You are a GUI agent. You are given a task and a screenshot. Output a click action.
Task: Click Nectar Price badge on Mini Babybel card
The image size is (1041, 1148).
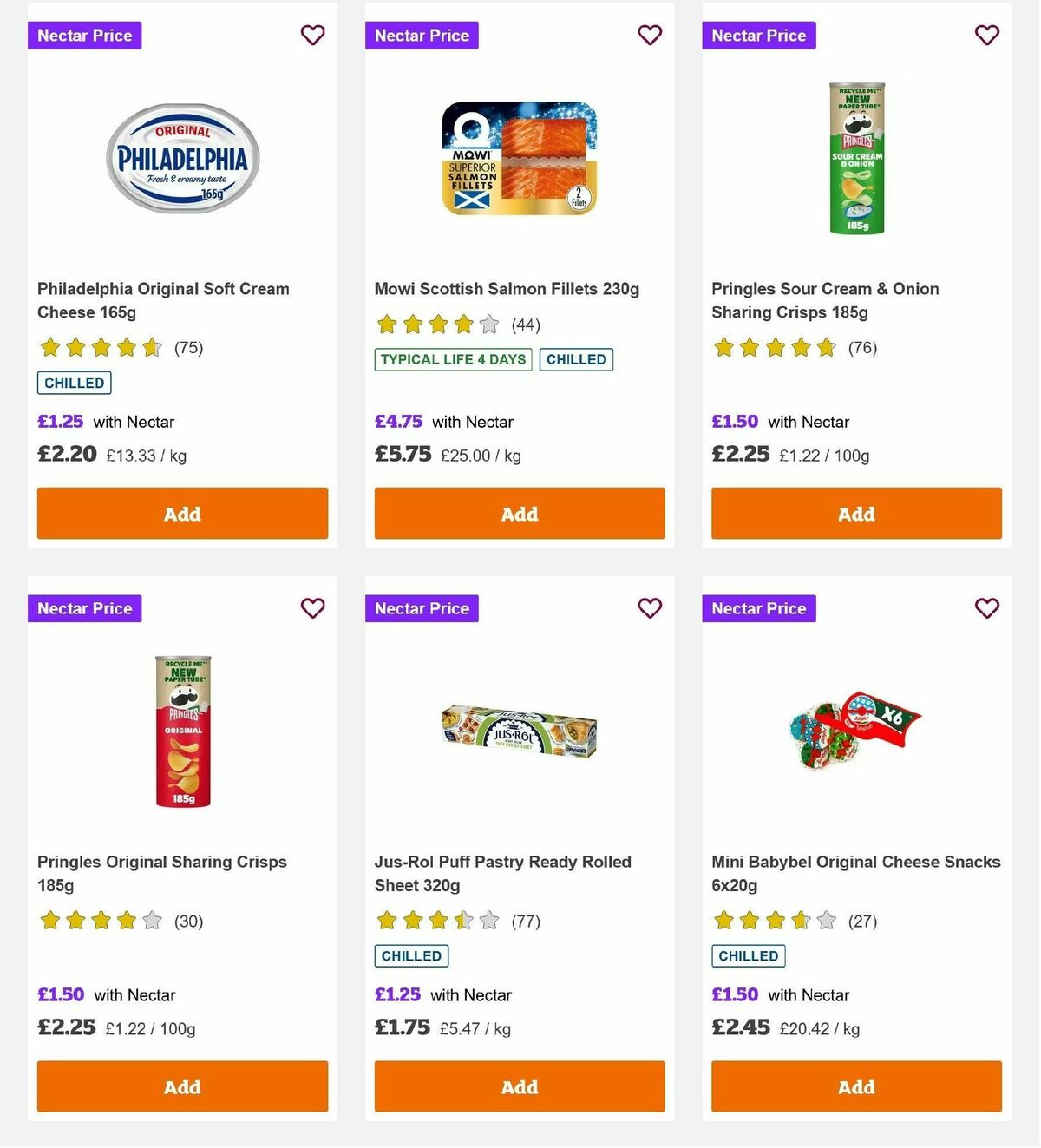click(758, 608)
